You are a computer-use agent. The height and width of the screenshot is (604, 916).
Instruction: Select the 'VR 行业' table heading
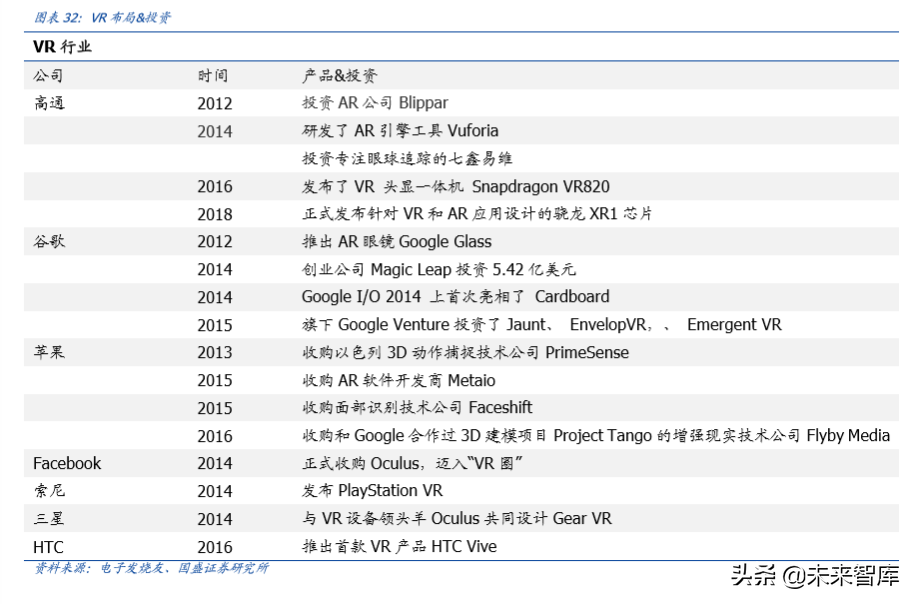click(63, 47)
